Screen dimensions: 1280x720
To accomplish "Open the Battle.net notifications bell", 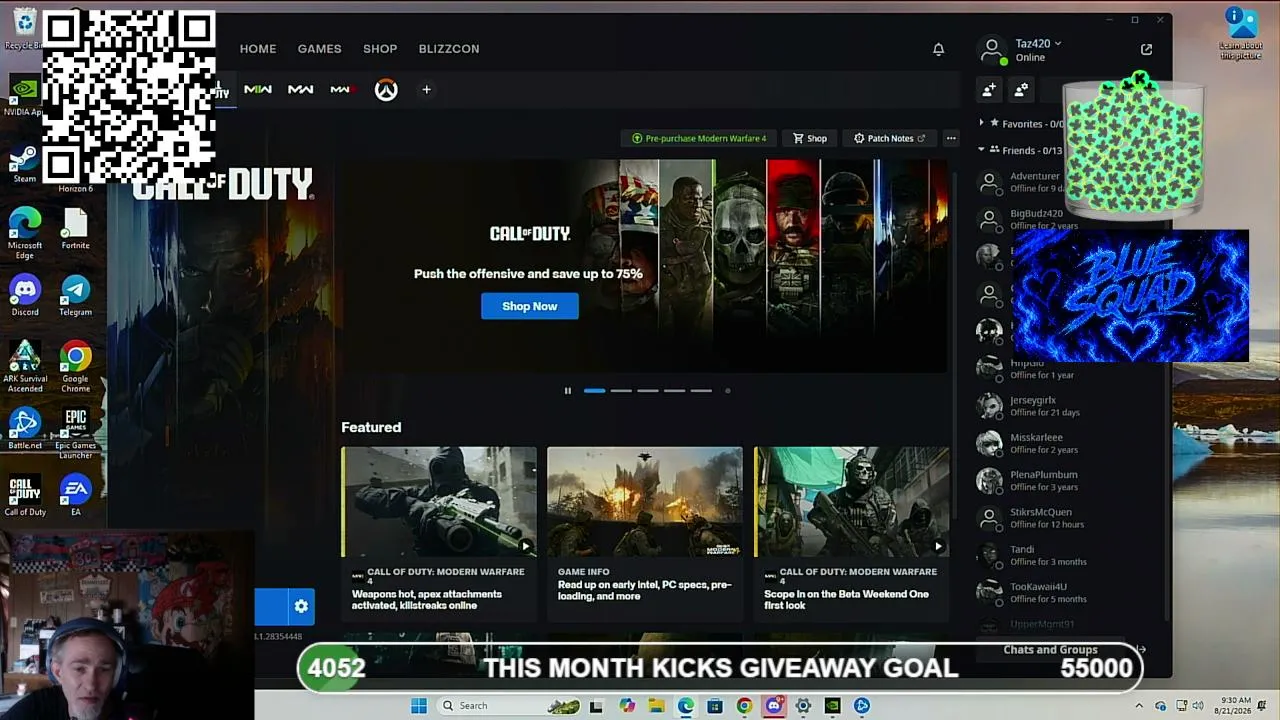I will [x=938, y=49].
